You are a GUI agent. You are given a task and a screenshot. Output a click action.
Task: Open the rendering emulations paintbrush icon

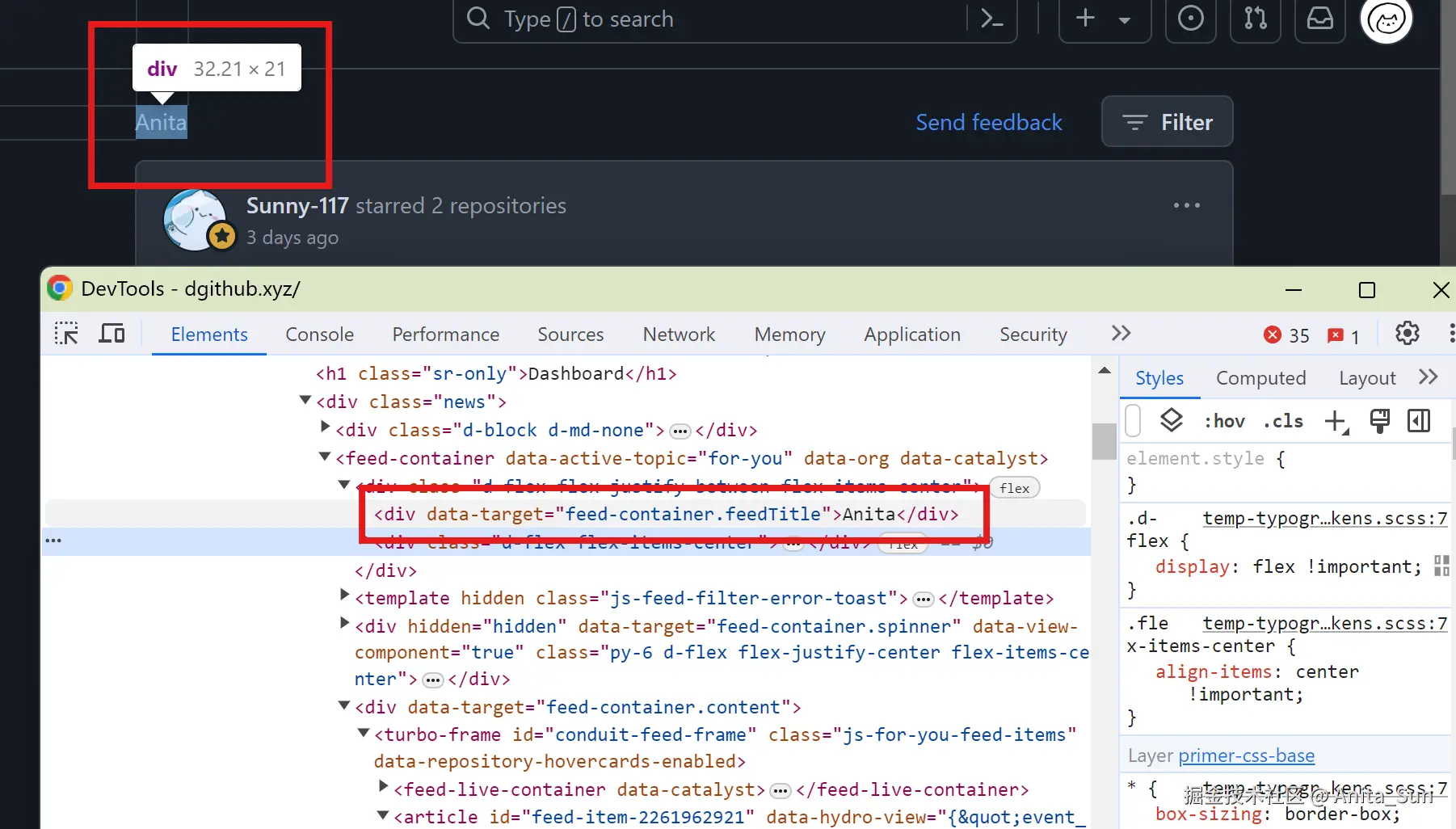point(1379,420)
